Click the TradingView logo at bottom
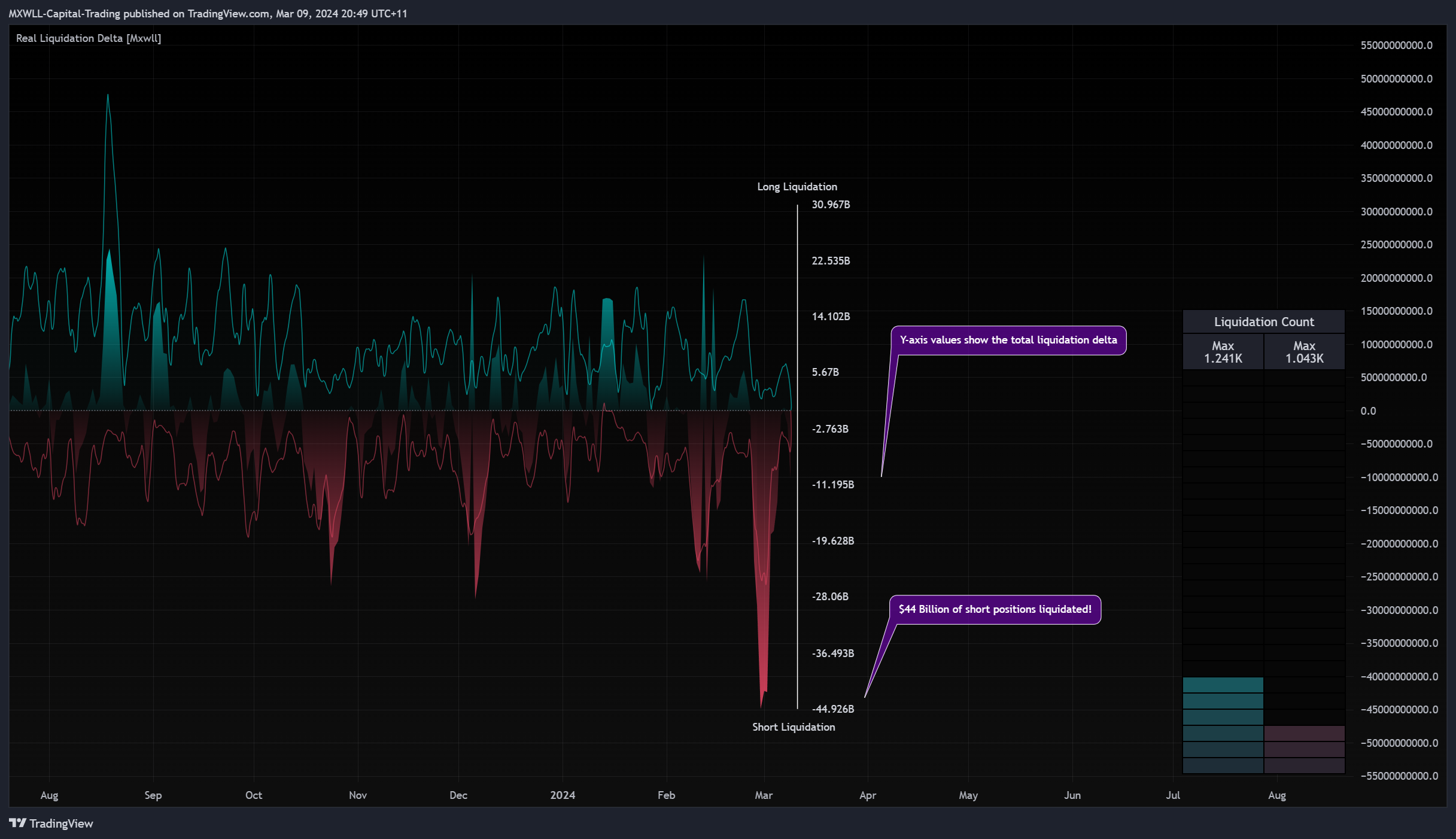This screenshot has width=1456, height=839. (51, 823)
